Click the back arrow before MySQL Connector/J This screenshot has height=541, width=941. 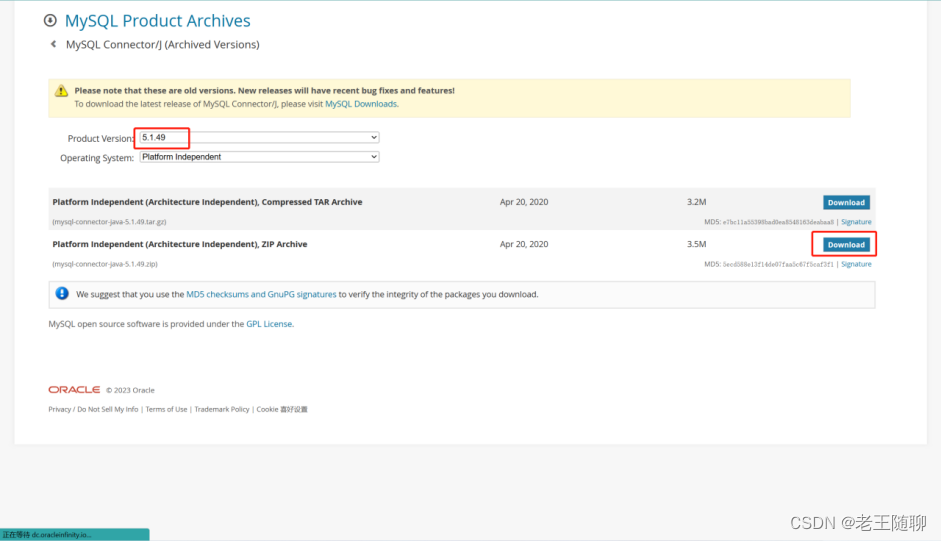coord(53,44)
